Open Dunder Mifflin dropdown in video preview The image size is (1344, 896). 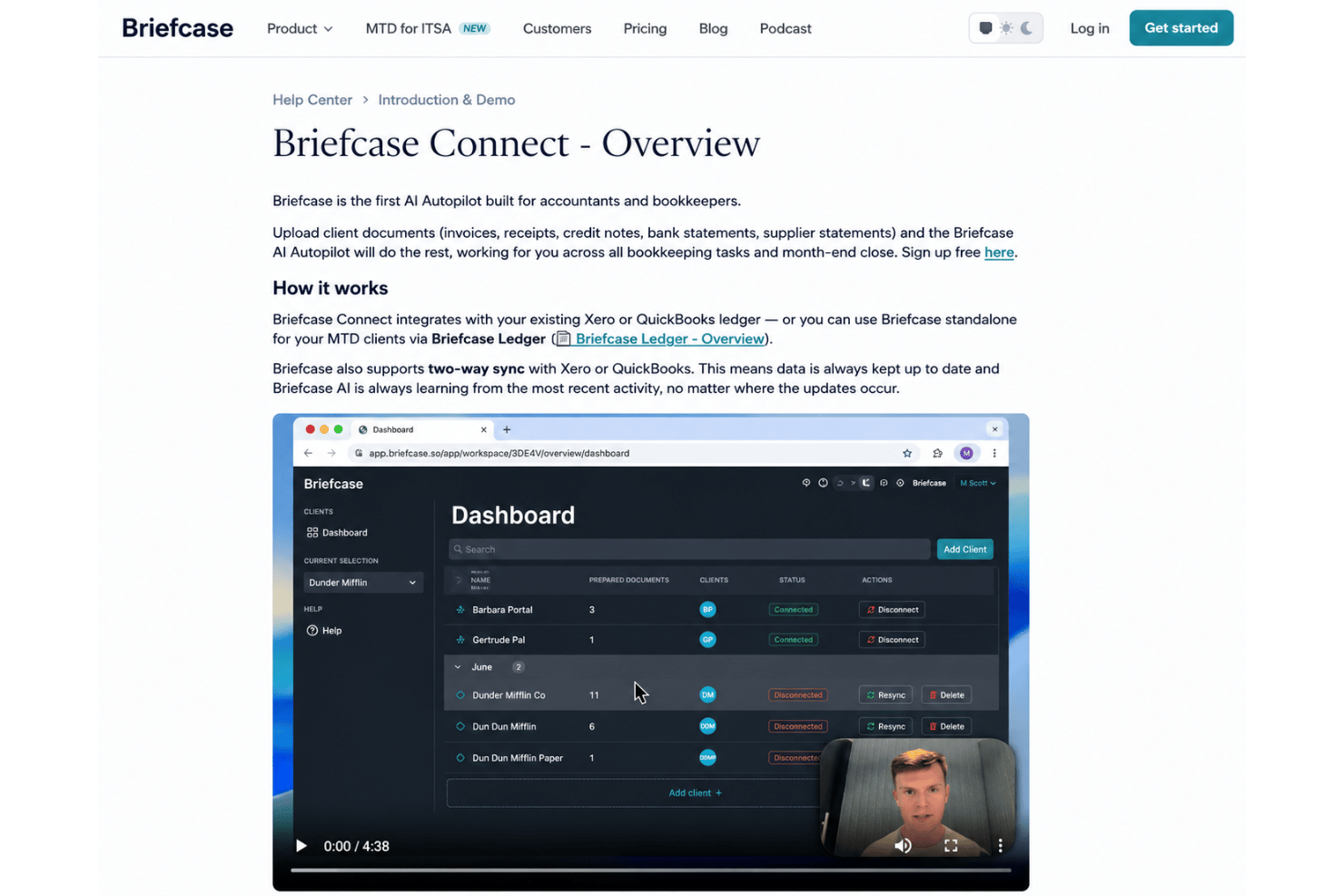362,583
